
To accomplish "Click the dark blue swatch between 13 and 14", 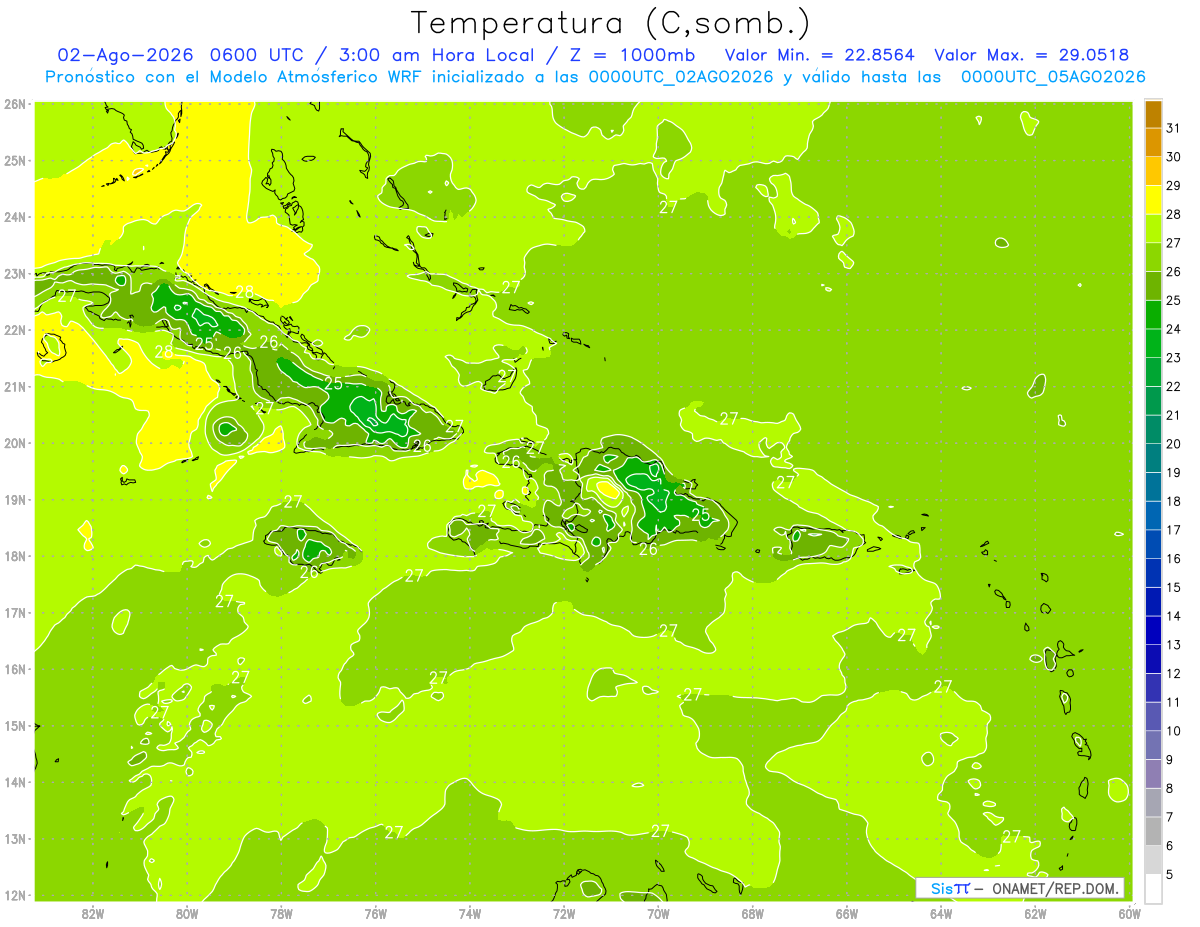I will tap(1153, 630).
